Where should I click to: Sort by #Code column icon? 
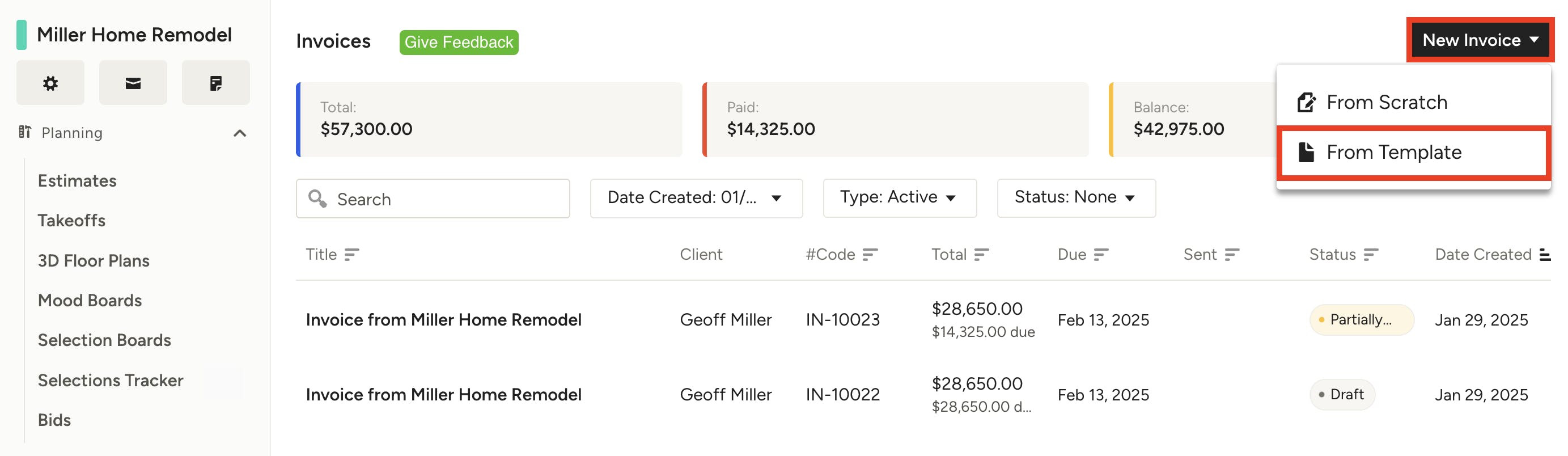pos(870,255)
